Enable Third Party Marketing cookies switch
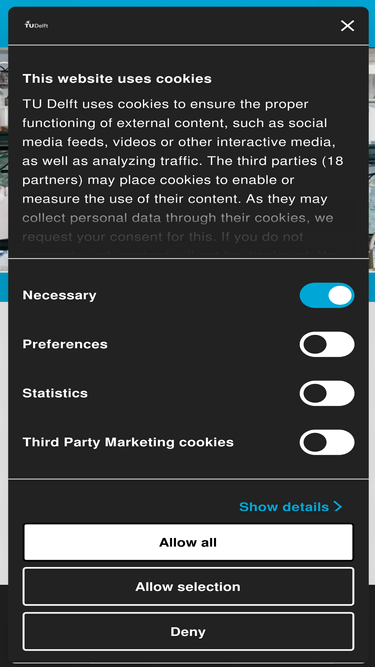 [x=327, y=442]
